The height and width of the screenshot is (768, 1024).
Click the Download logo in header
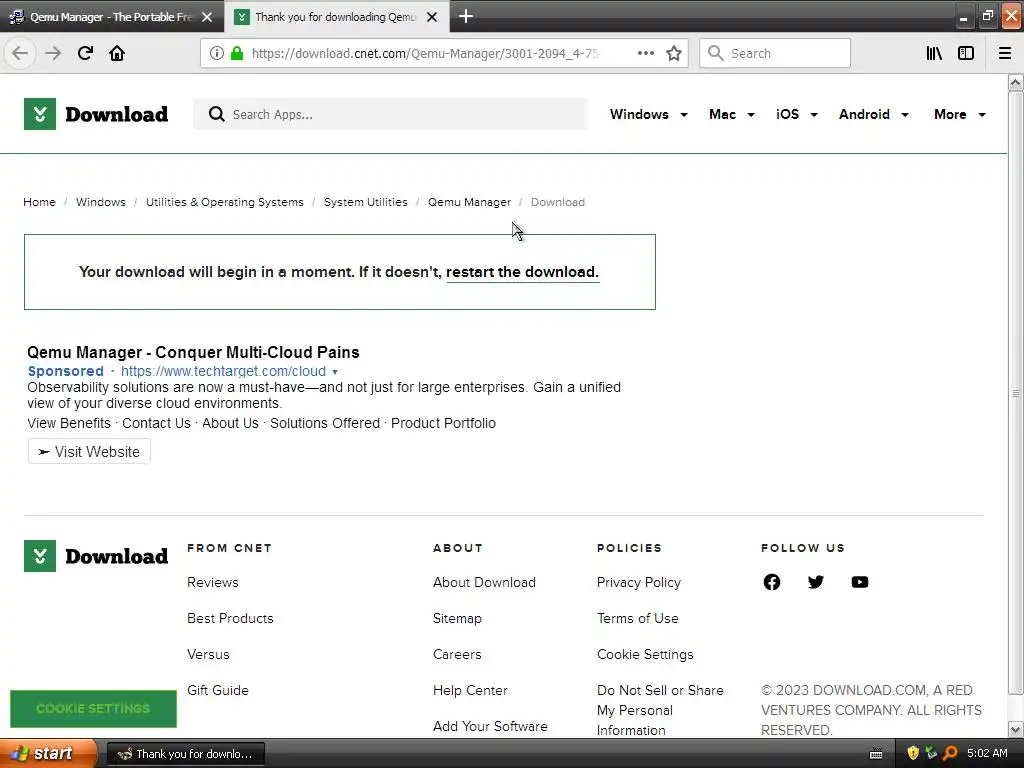point(96,114)
